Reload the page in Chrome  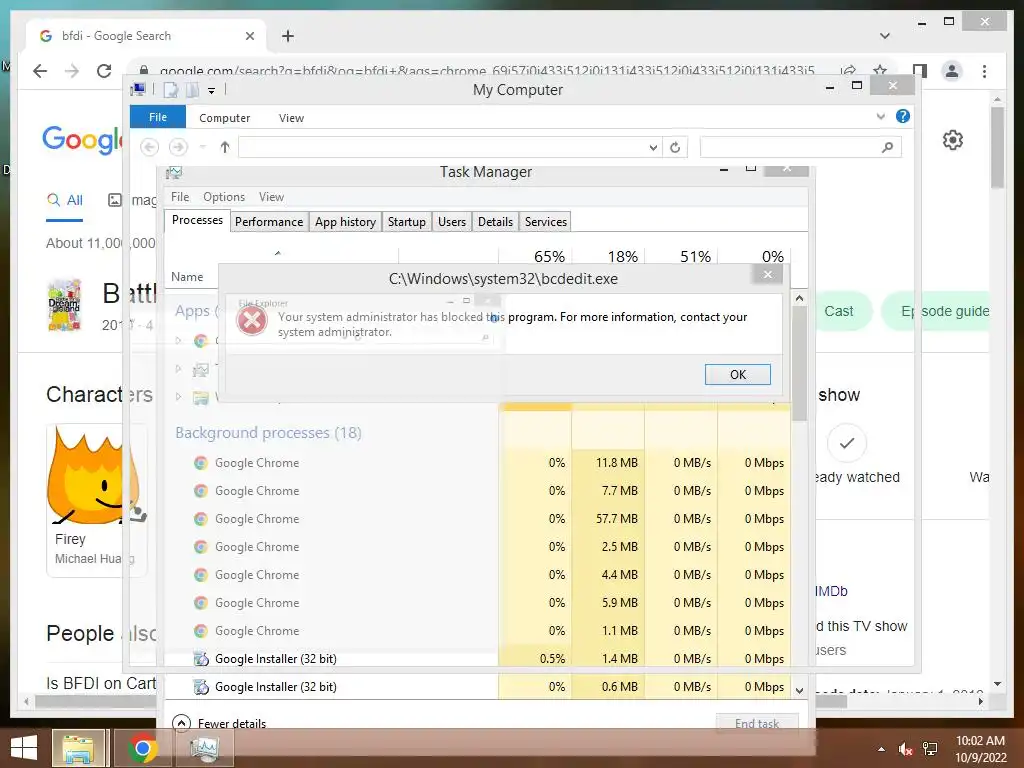coord(104,71)
